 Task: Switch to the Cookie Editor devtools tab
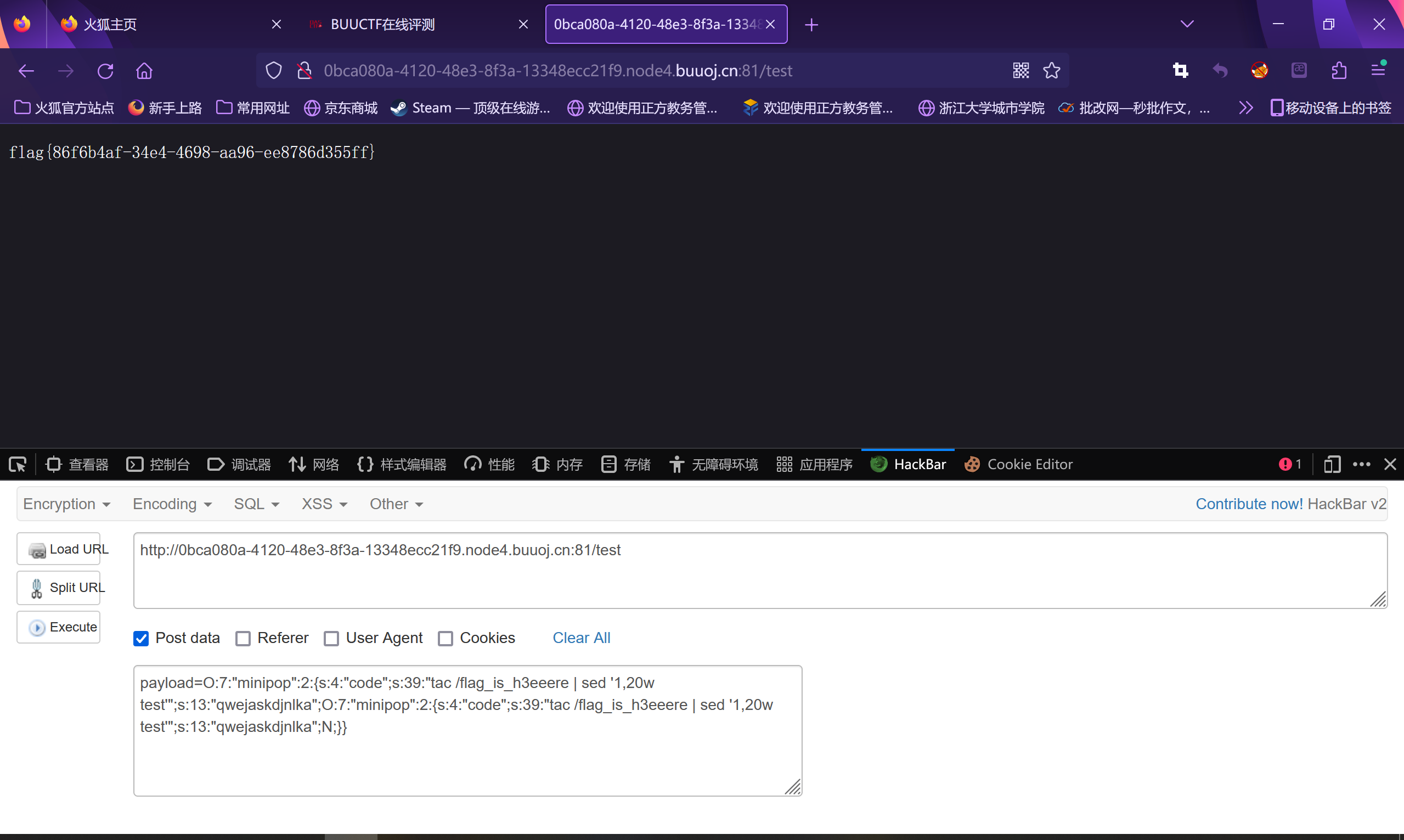tap(1019, 465)
